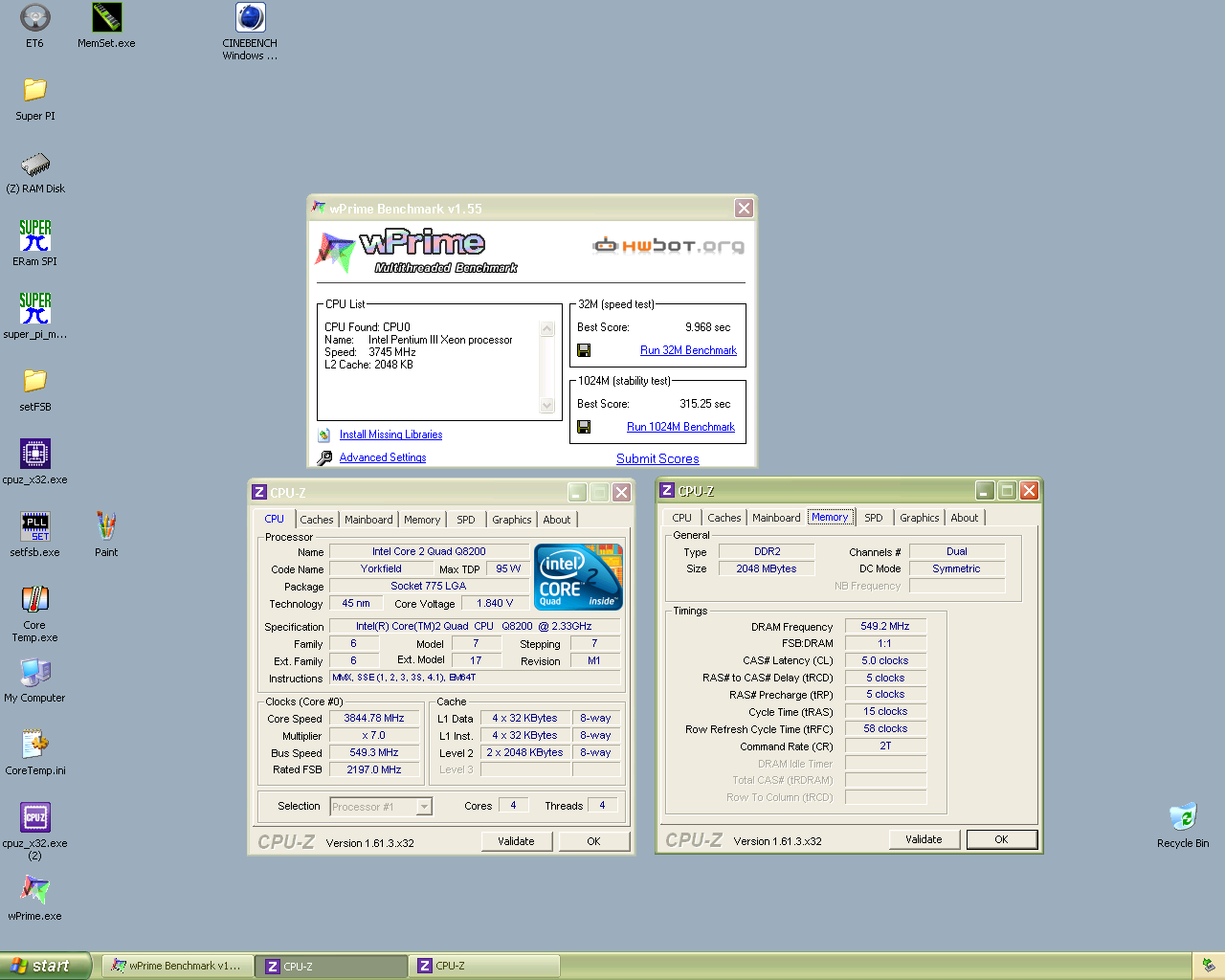This screenshot has width=1225, height=980.
Task: Click the system tray icon on taskbar
Action: click(x=1208, y=966)
